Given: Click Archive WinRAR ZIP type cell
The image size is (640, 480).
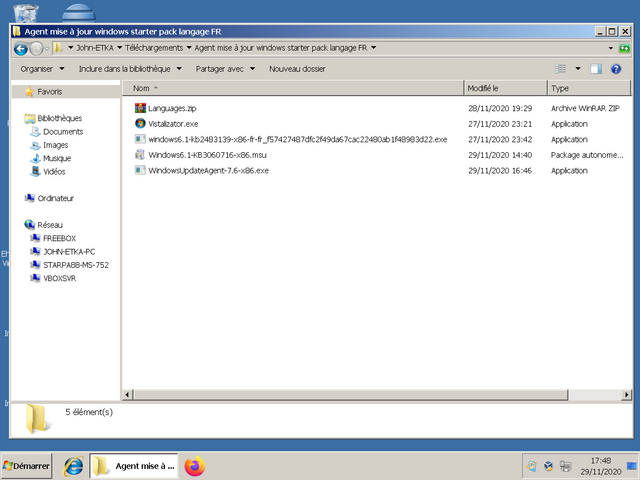Looking at the screenshot, I should 585,109.
